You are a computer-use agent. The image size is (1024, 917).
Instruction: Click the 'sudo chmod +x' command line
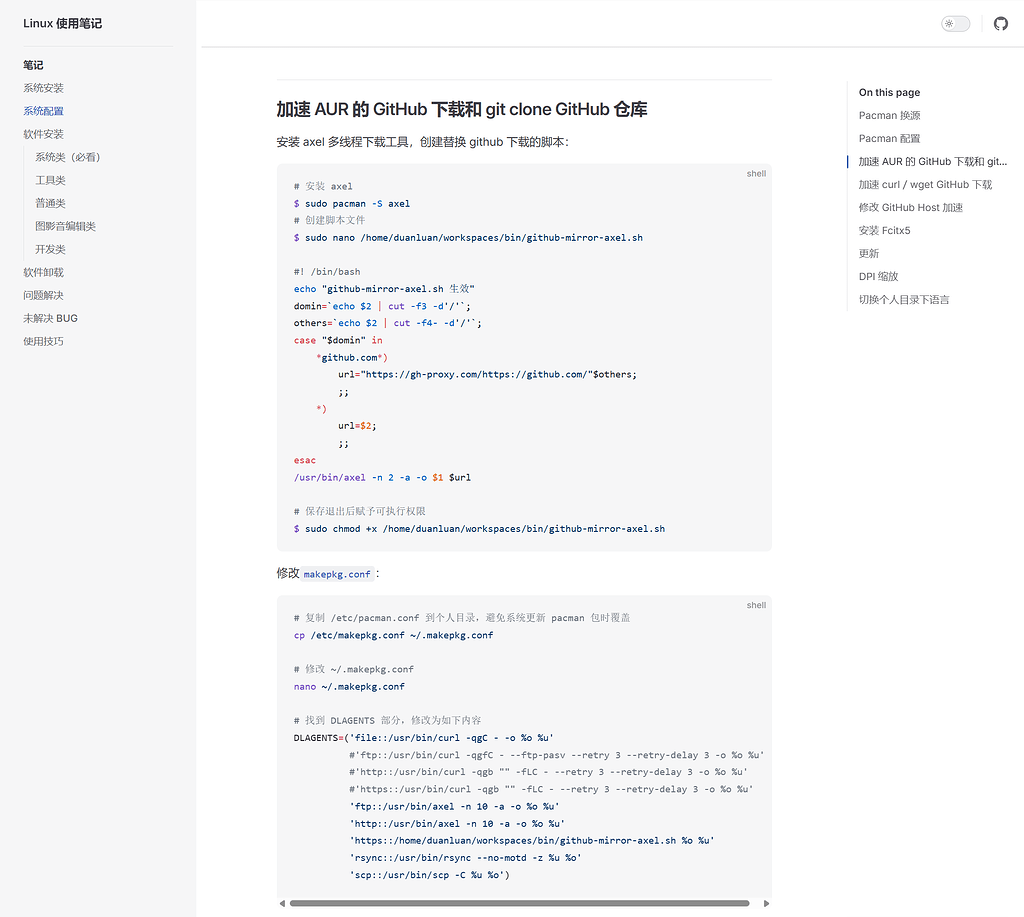[479, 529]
